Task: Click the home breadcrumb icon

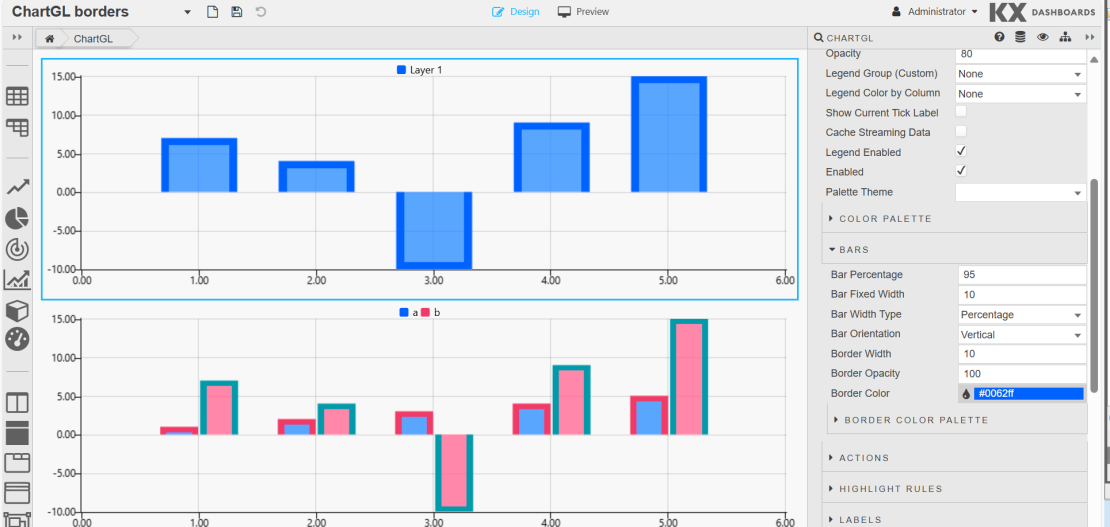Action: (x=49, y=38)
